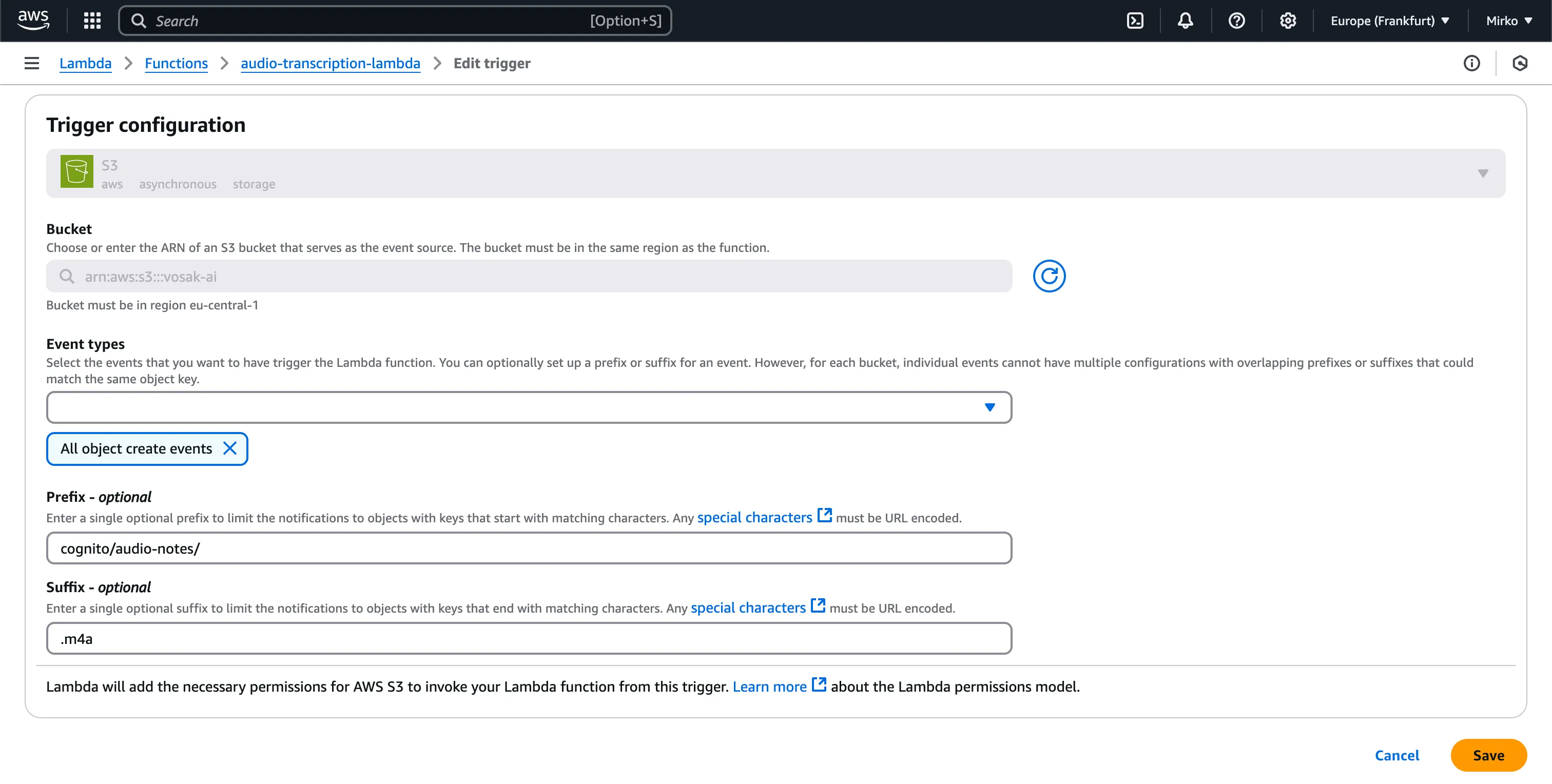Launch CloudShell from the top bar
The height and width of the screenshot is (784, 1552).
tap(1136, 20)
